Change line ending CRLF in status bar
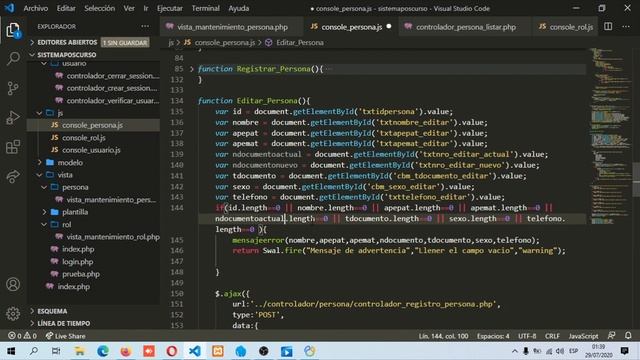The width and height of the screenshot is (640, 360). pyautogui.click(x=552, y=336)
